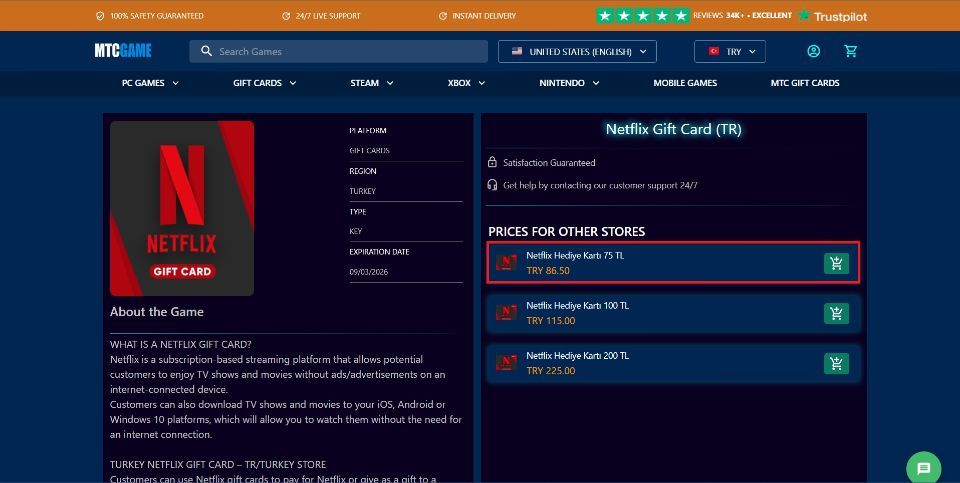960x483 pixels.
Task: Open the shopping cart icon
Action: coord(850,51)
